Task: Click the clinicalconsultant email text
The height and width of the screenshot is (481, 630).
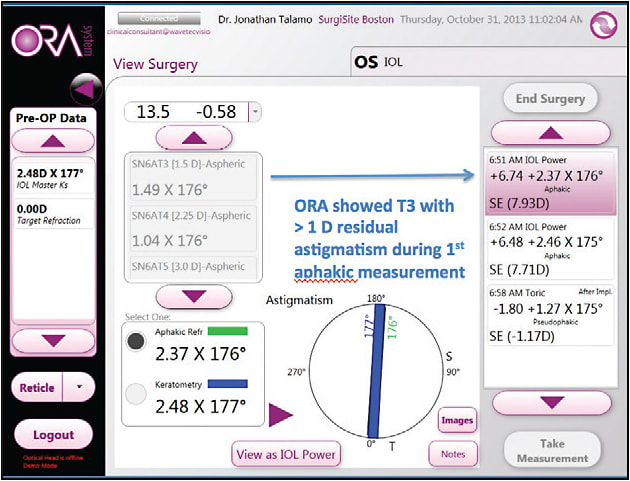Action: point(159,32)
